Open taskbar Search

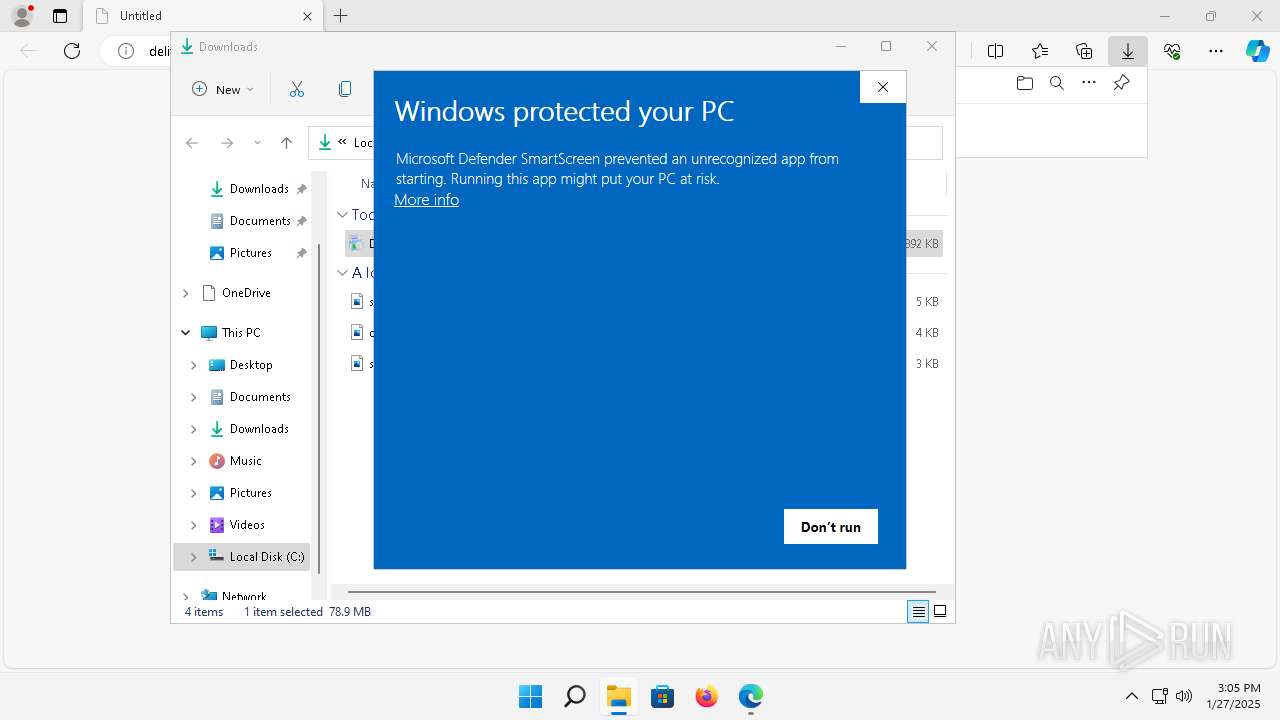click(x=574, y=696)
